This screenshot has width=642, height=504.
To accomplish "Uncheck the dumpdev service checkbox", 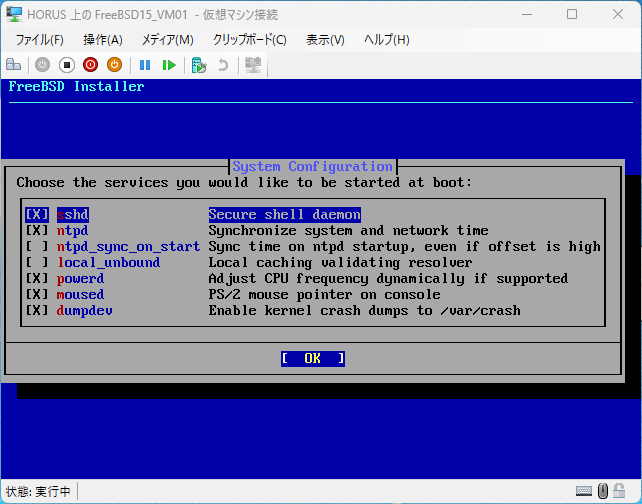I will 37,310.
